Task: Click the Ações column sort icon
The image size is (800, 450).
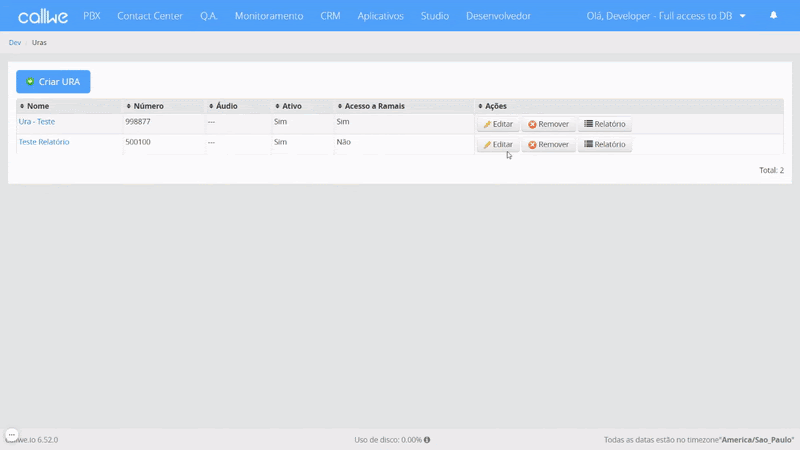Action: click(x=480, y=106)
